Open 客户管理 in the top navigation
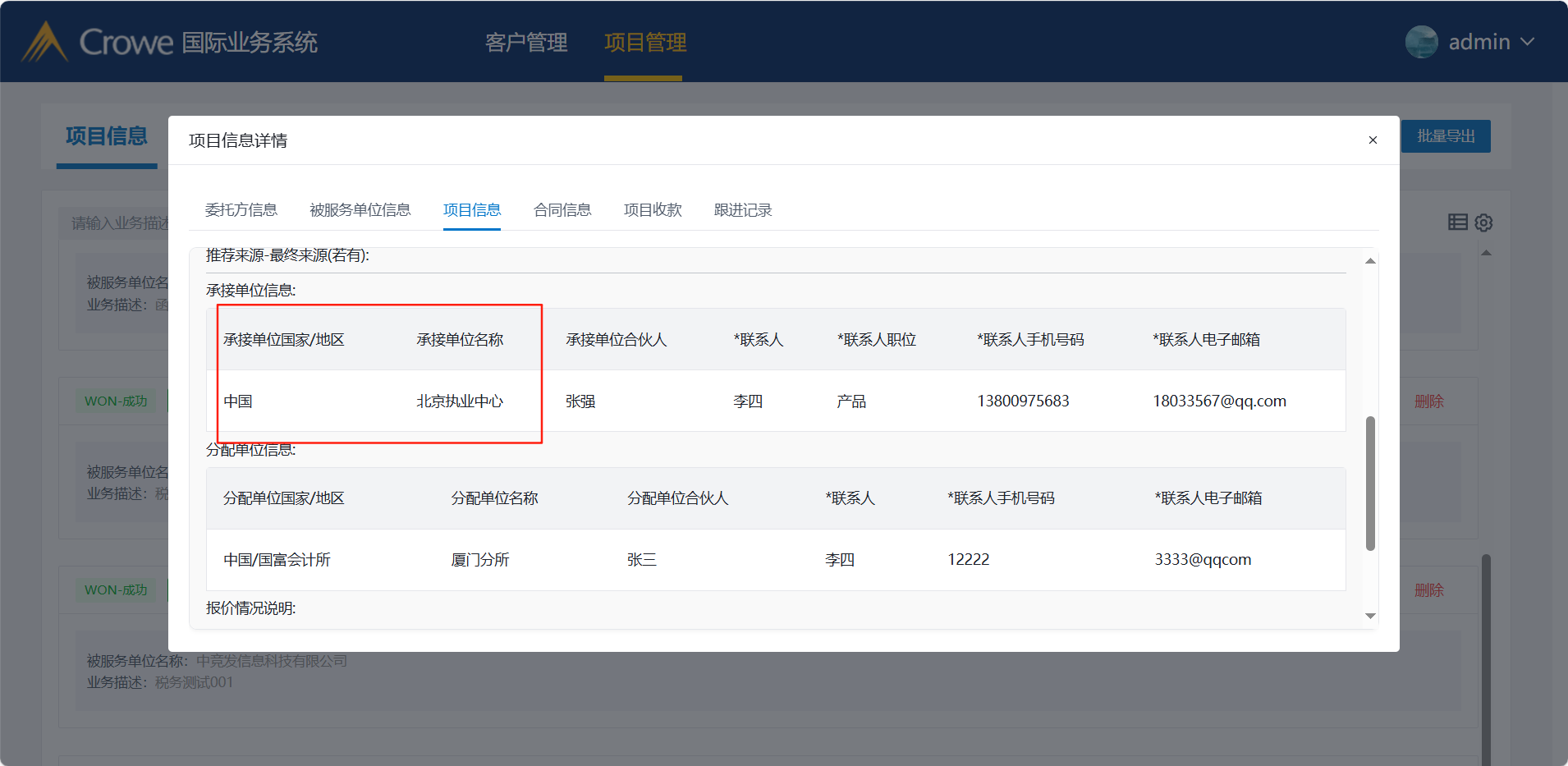The height and width of the screenshot is (766, 1568). [x=526, y=43]
